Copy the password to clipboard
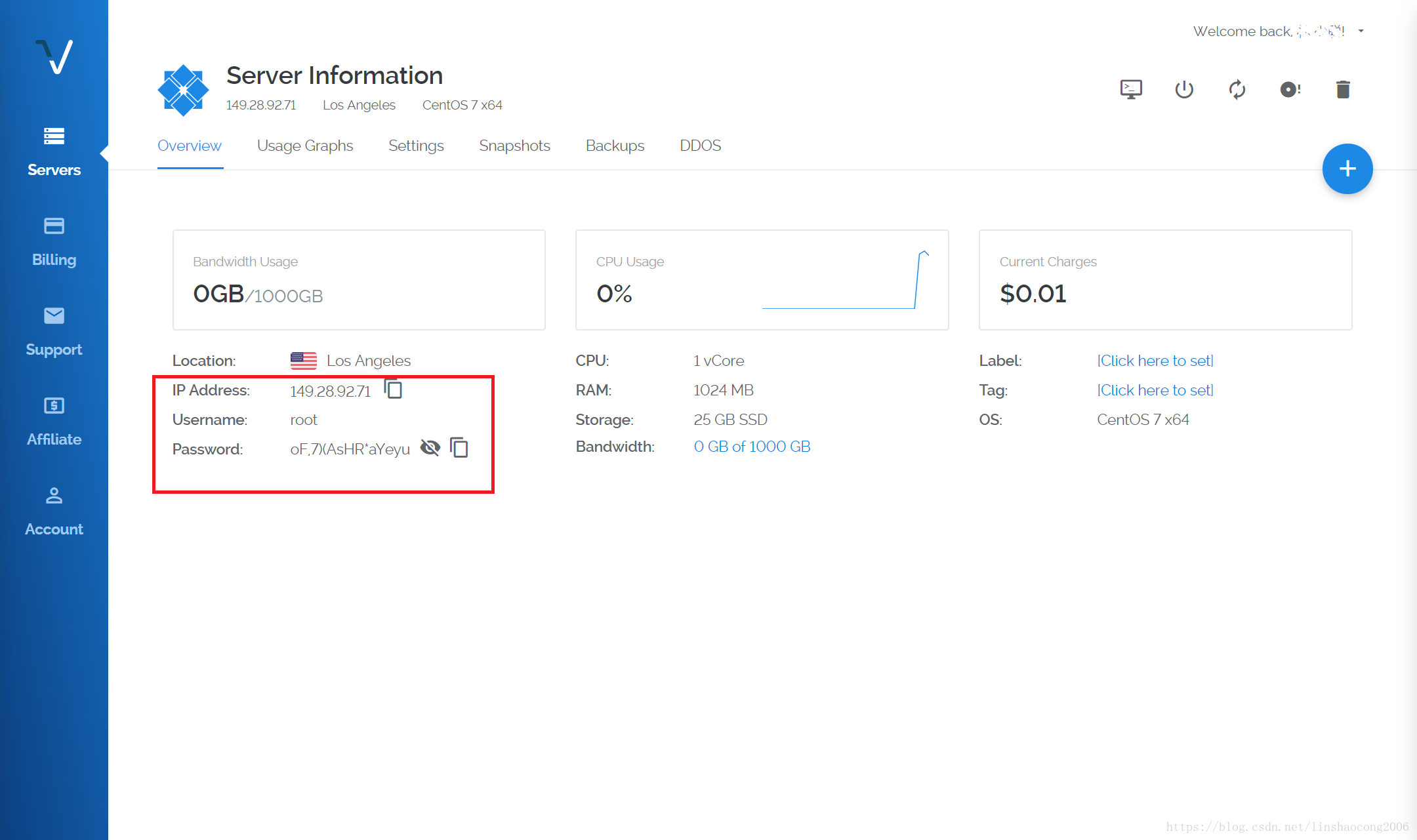Viewport: 1417px width, 840px height. [459, 448]
